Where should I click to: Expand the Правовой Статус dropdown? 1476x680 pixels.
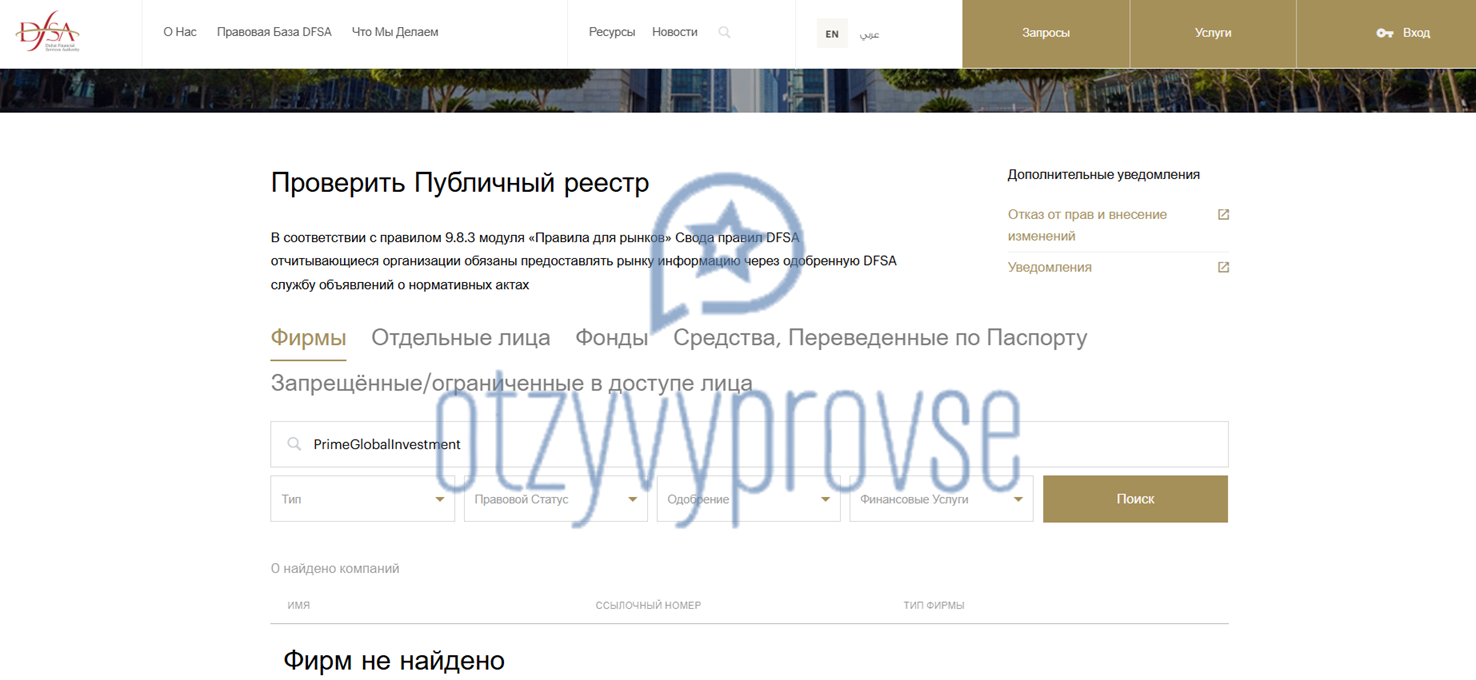556,499
